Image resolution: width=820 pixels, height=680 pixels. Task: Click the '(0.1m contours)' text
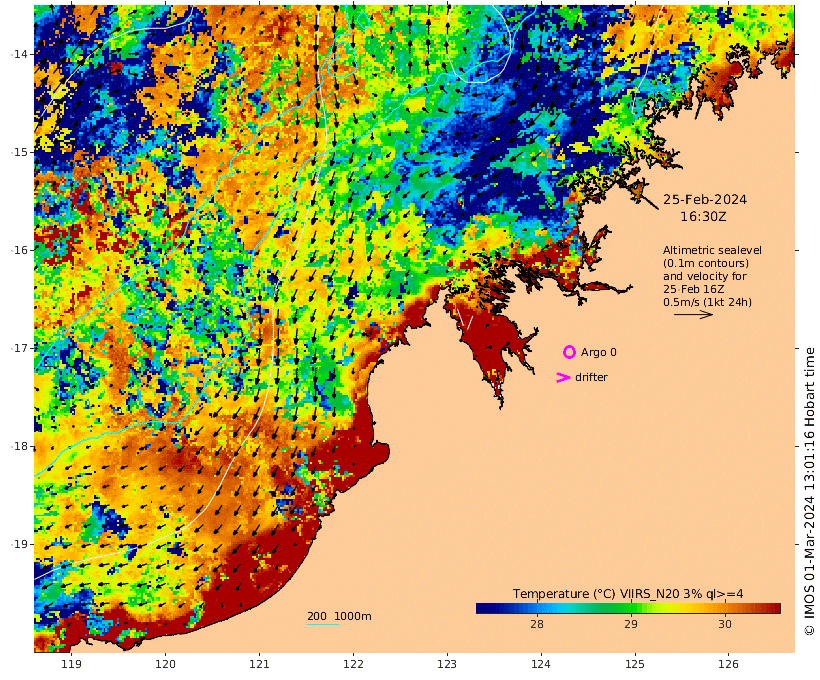[706, 263]
